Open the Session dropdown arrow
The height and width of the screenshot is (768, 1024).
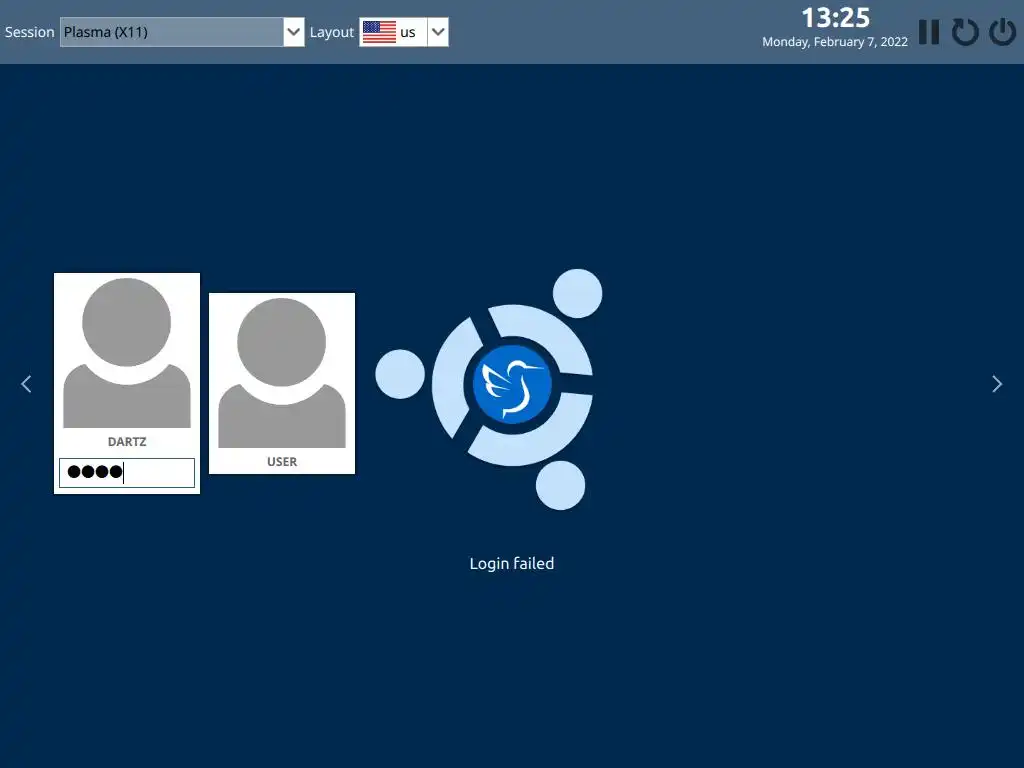click(294, 32)
